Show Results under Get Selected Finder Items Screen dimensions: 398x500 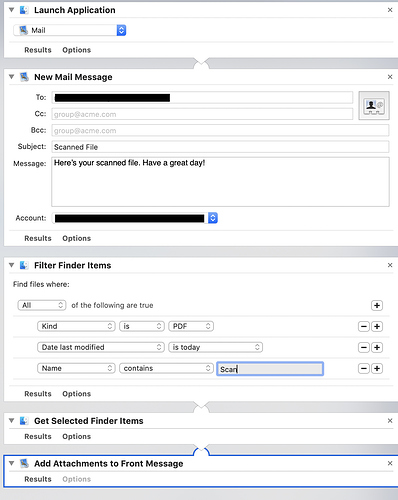click(x=38, y=436)
